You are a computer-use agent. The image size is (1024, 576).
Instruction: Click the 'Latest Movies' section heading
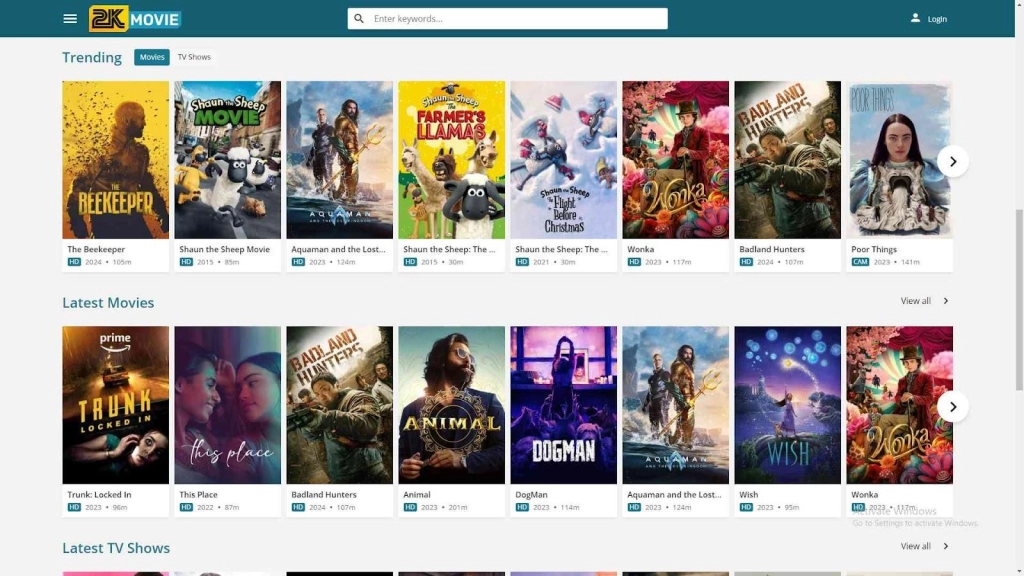pyautogui.click(x=108, y=302)
